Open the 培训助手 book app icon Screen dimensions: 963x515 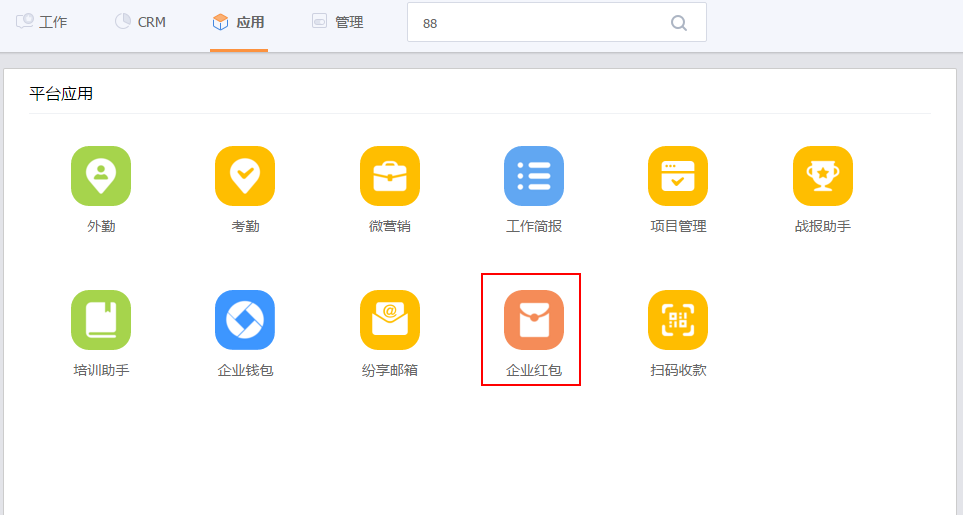click(x=101, y=320)
